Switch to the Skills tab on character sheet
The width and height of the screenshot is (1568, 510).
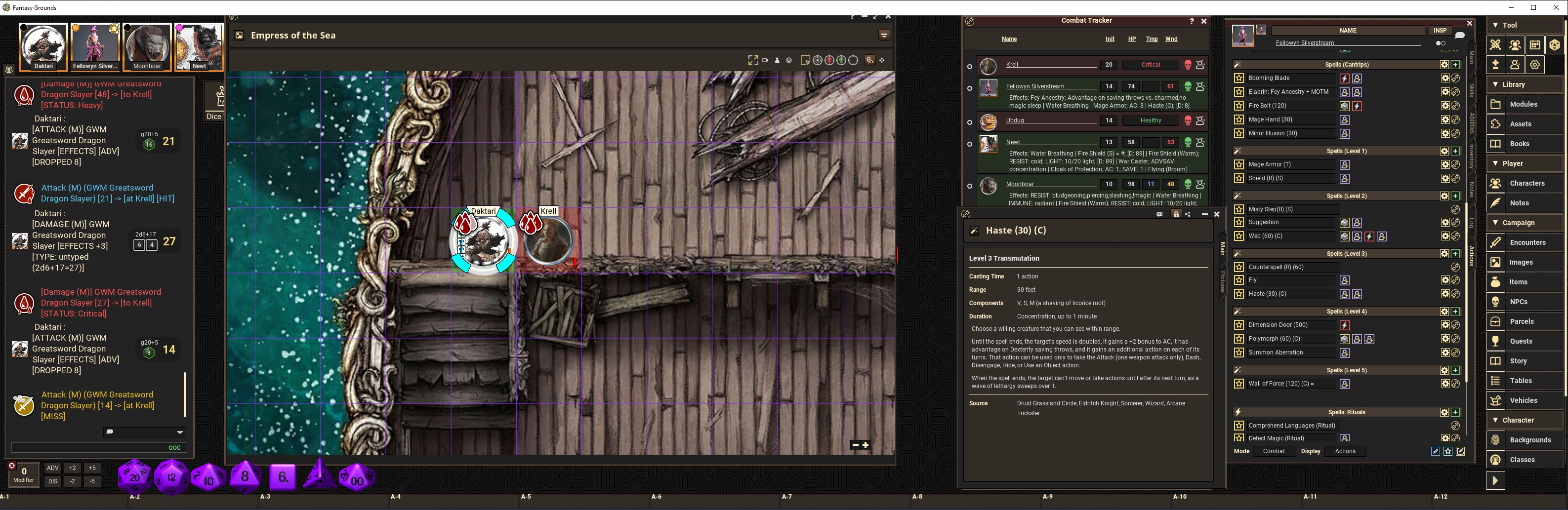[1472, 90]
